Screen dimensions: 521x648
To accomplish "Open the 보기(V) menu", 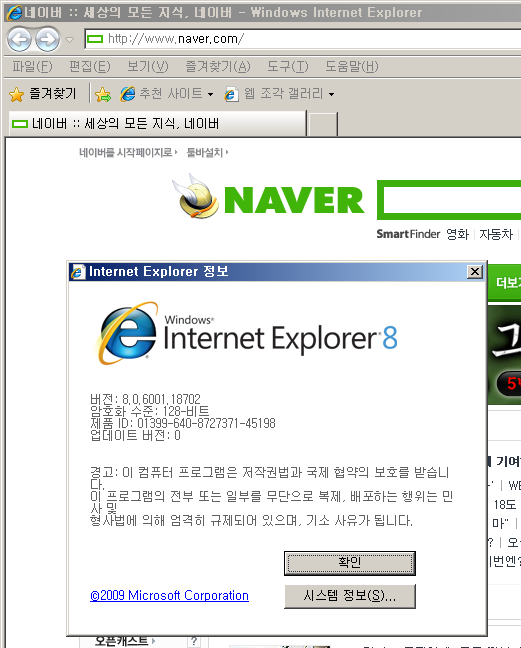I will pyautogui.click(x=147, y=66).
